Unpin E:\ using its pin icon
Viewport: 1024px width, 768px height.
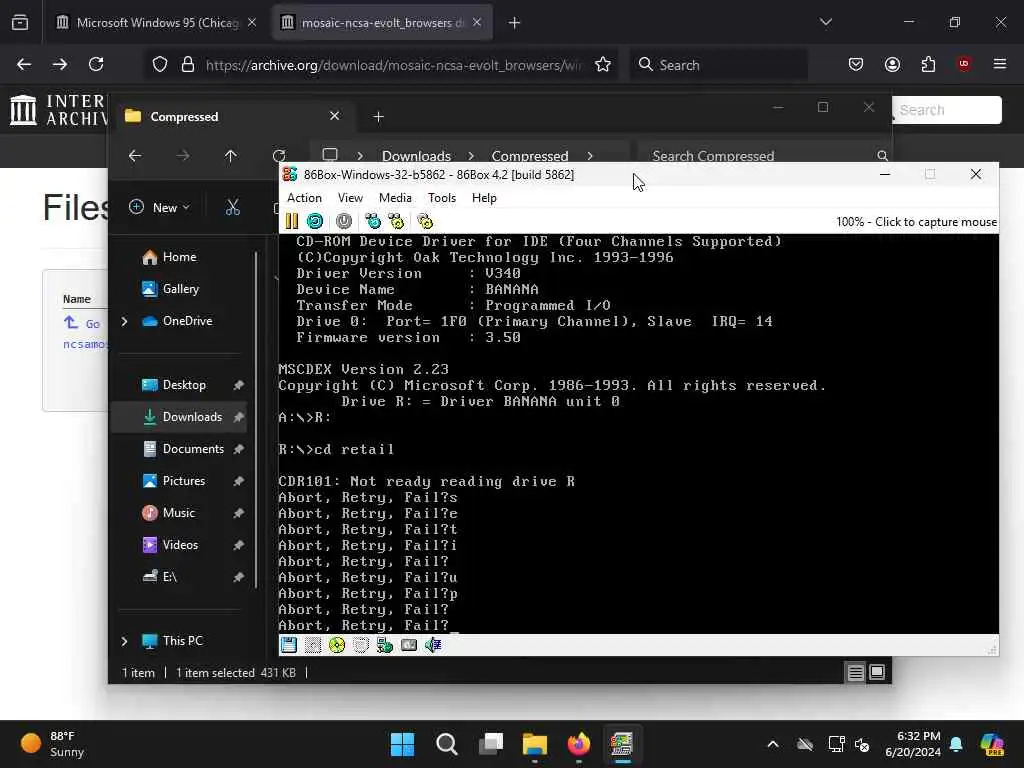(239, 577)
